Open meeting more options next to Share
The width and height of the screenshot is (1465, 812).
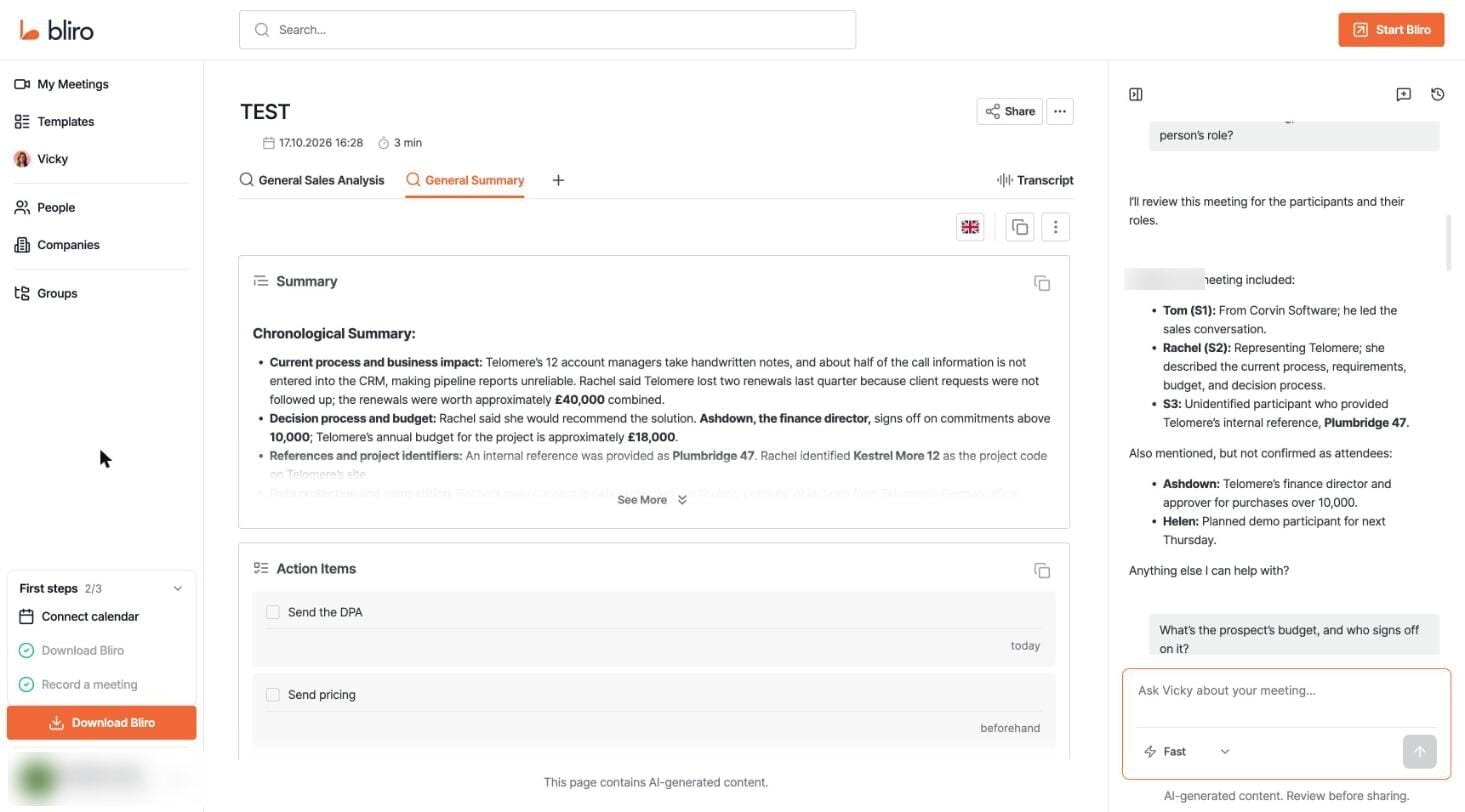[1059, 111]
